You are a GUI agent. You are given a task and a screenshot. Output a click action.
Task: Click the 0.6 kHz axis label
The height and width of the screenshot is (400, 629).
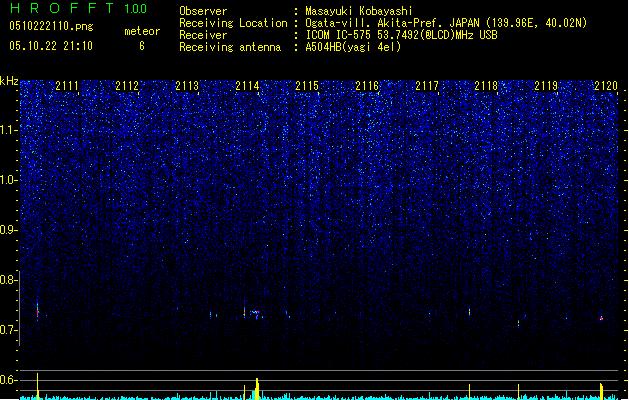coord(8,380)
